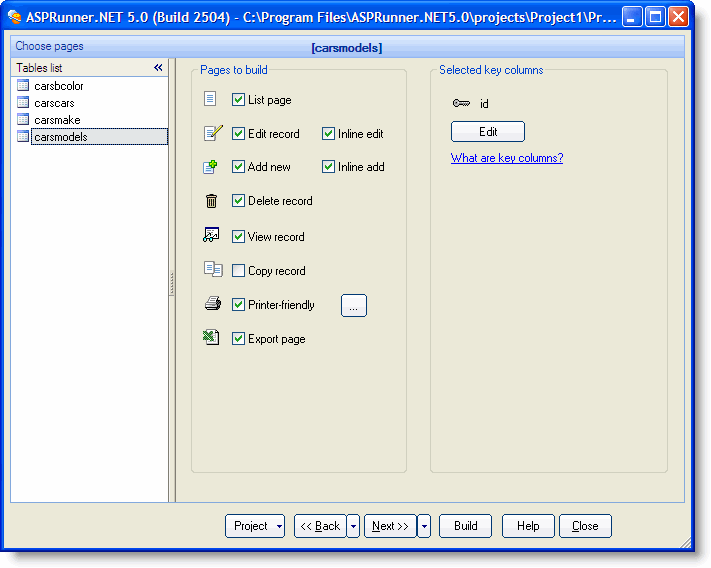711x568 pixels.
Task: Toggle the Edit record checkbox
Action: (239, 134)
